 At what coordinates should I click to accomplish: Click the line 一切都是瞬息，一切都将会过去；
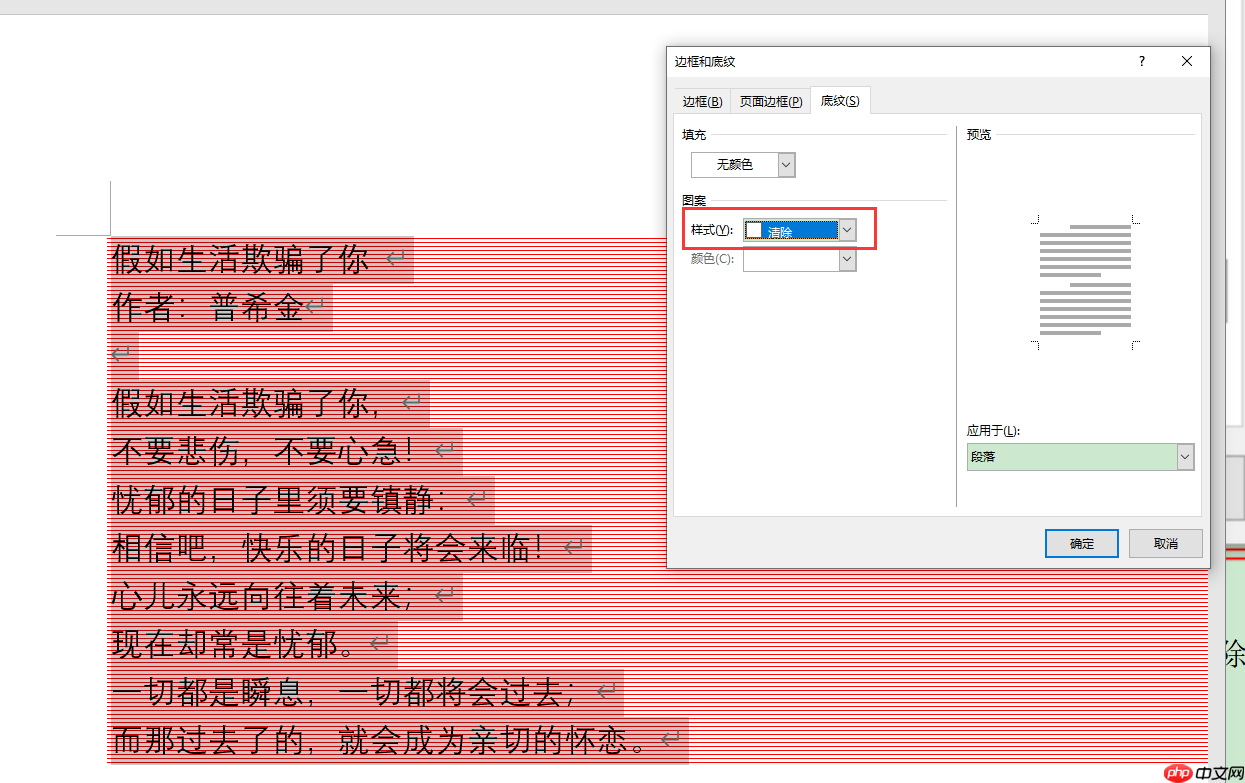343,692
